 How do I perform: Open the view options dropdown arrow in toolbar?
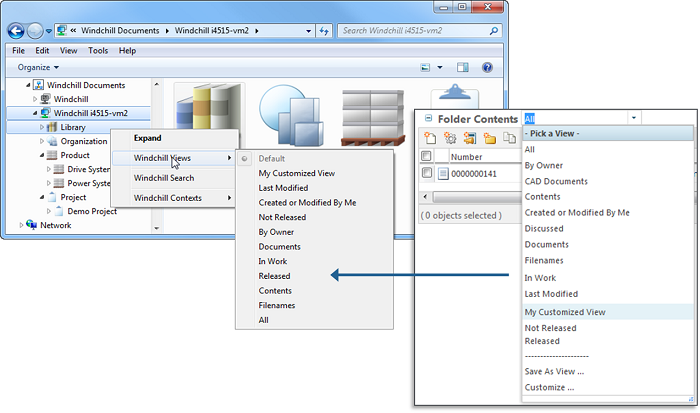tap(440, 67)
